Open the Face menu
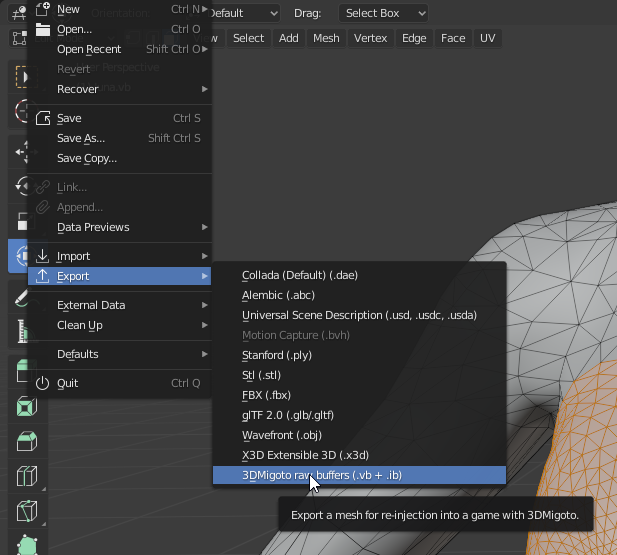The height and width of the screenshot is (555, 617). [453, 38]
